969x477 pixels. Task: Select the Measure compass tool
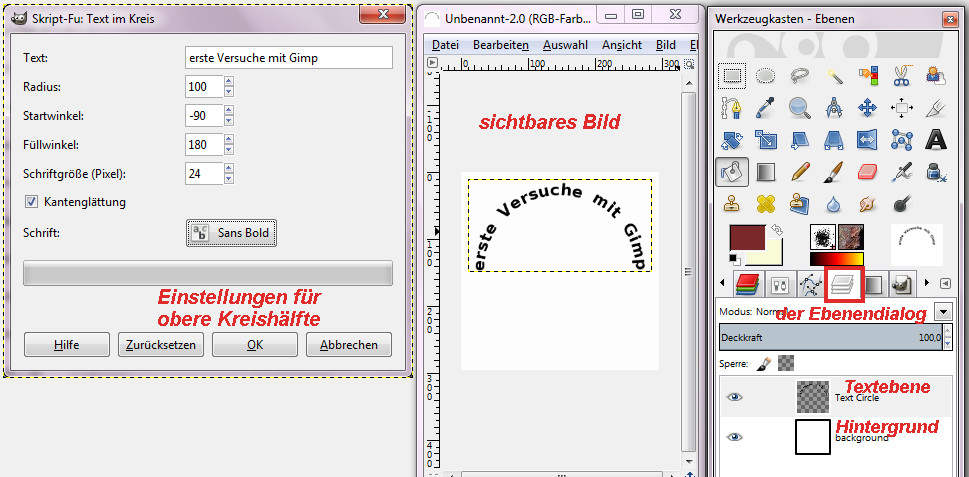click(x=834, y=108)
